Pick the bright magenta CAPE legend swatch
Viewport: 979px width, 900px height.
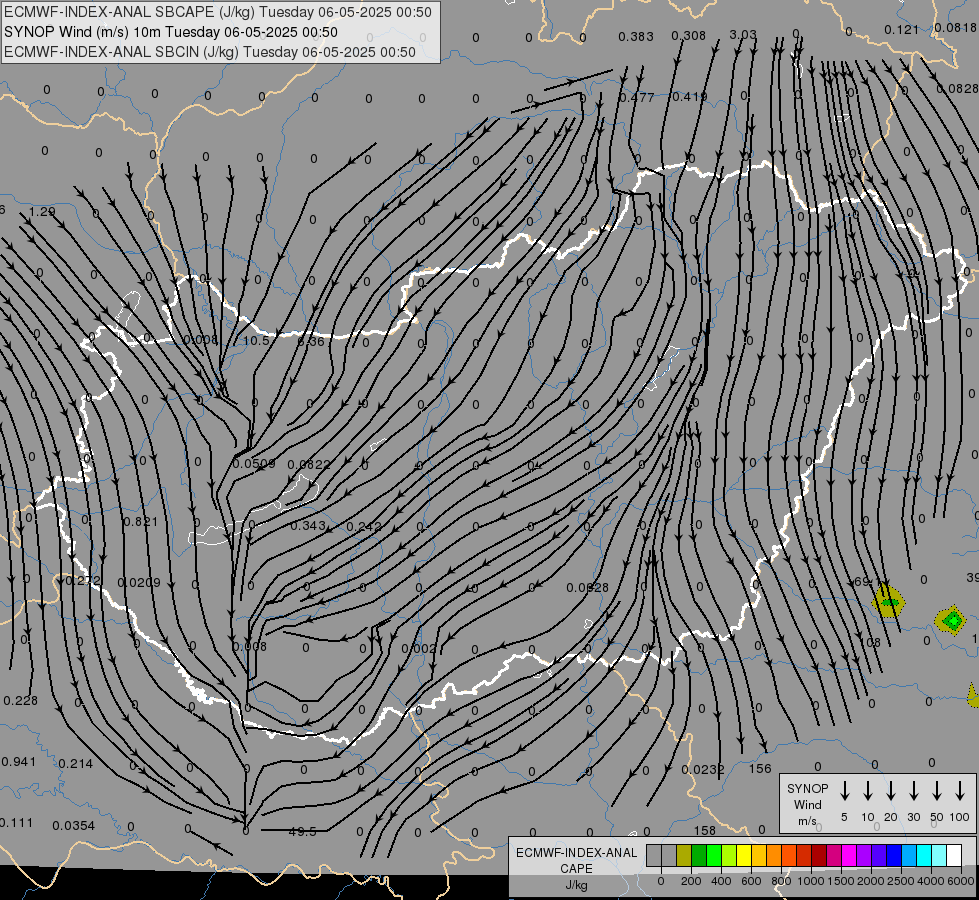(x=849, y=856)
